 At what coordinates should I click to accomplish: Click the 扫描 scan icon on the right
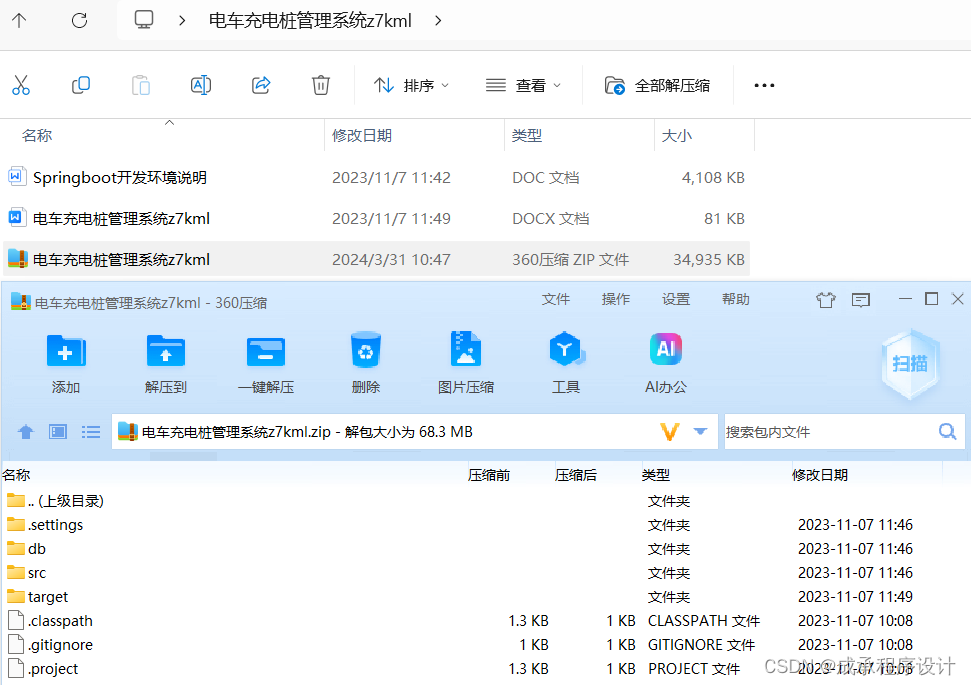pyautogui.click(x=909, y=365)
